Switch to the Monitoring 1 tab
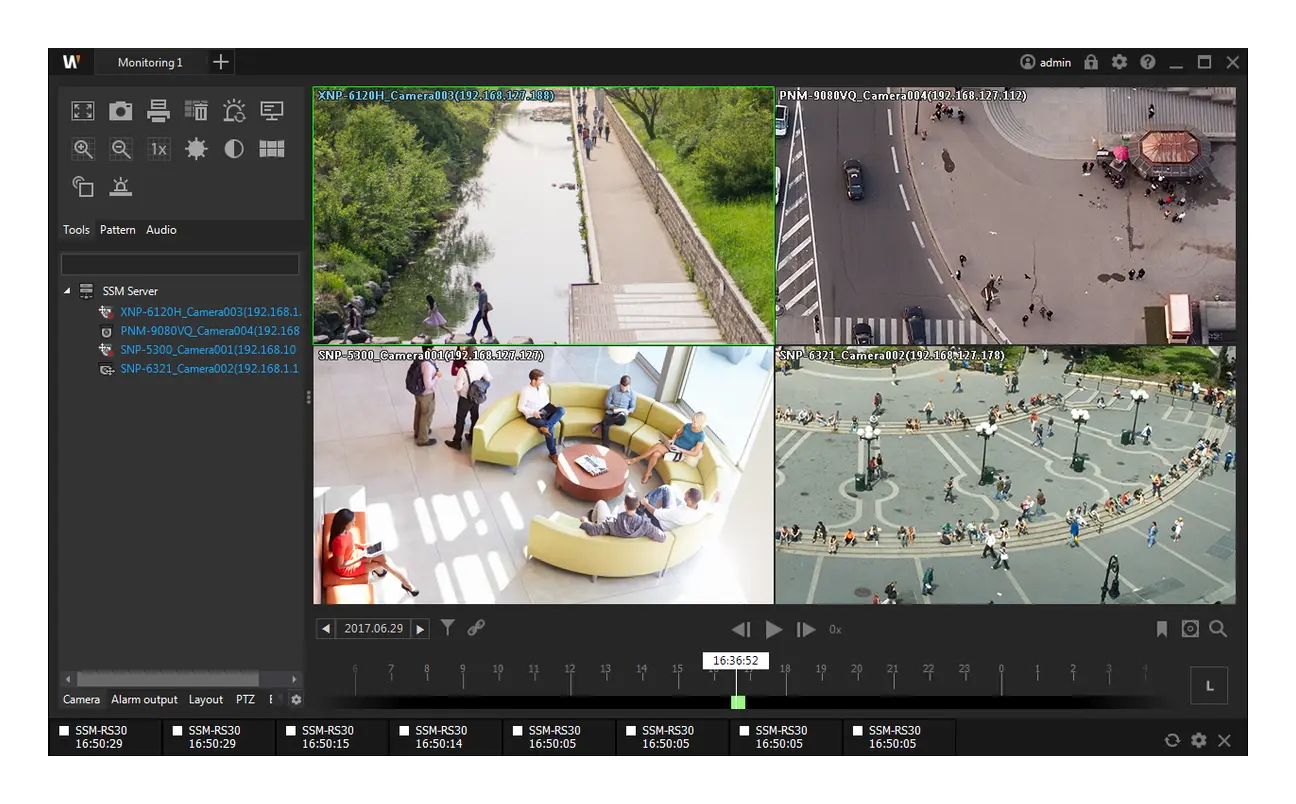The image size is (1296, 804). click(150, 62)
